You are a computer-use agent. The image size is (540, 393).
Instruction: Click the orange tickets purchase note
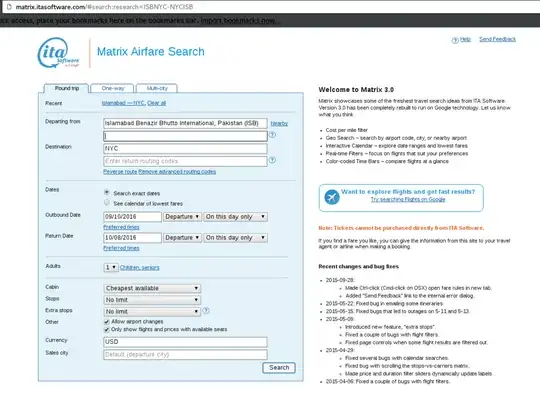(x=401, y=228)
